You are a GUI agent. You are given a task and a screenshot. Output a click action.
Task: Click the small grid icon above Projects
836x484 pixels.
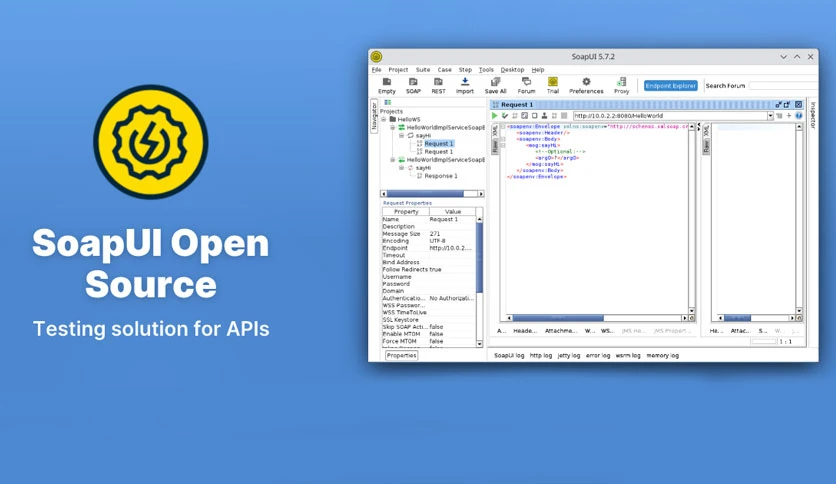[x=388, y=102]
